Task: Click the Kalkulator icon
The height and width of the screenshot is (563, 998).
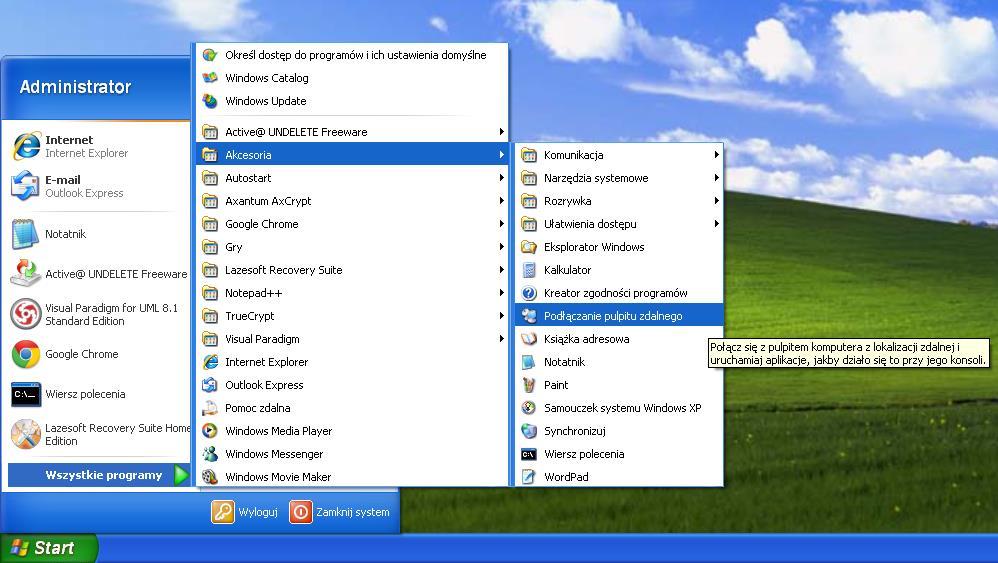Action: tap(529, 270)
